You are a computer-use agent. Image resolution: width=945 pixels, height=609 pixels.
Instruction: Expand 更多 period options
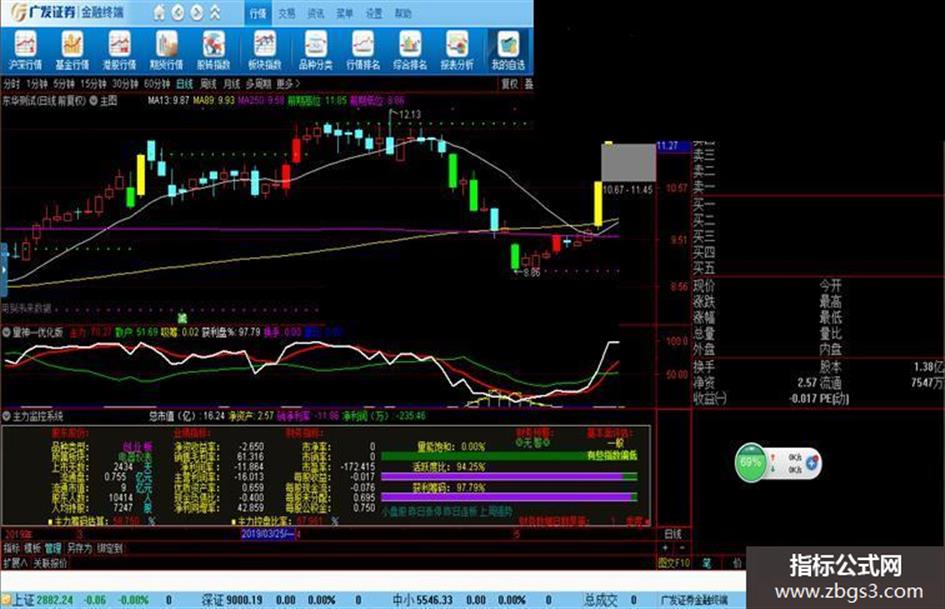click(288, 84)
